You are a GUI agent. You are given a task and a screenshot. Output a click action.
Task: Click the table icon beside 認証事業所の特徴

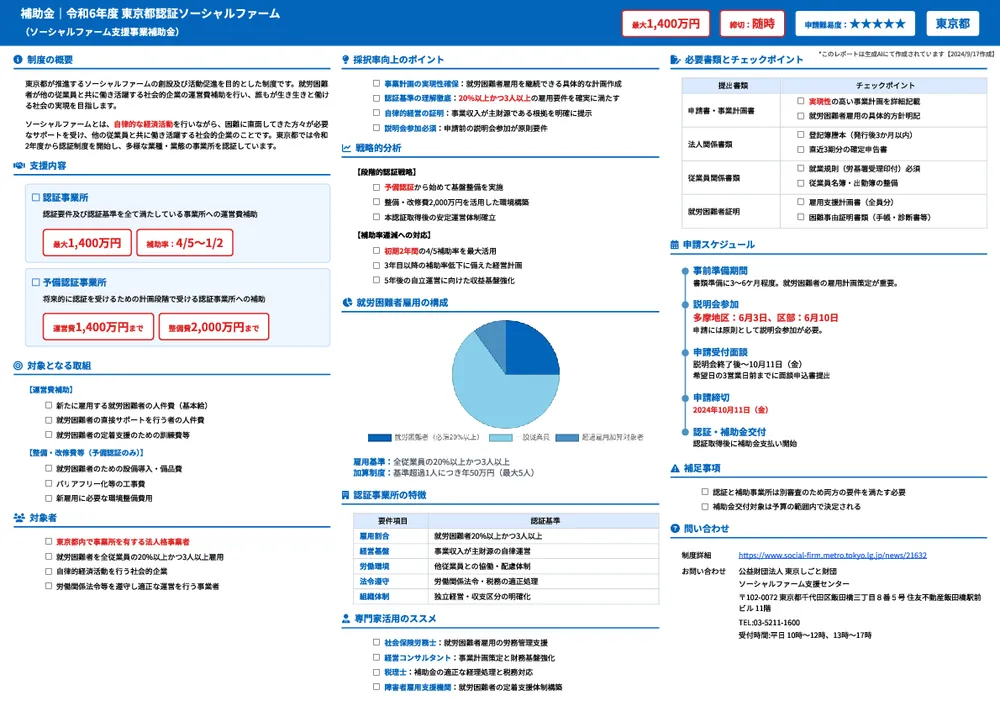346,495
